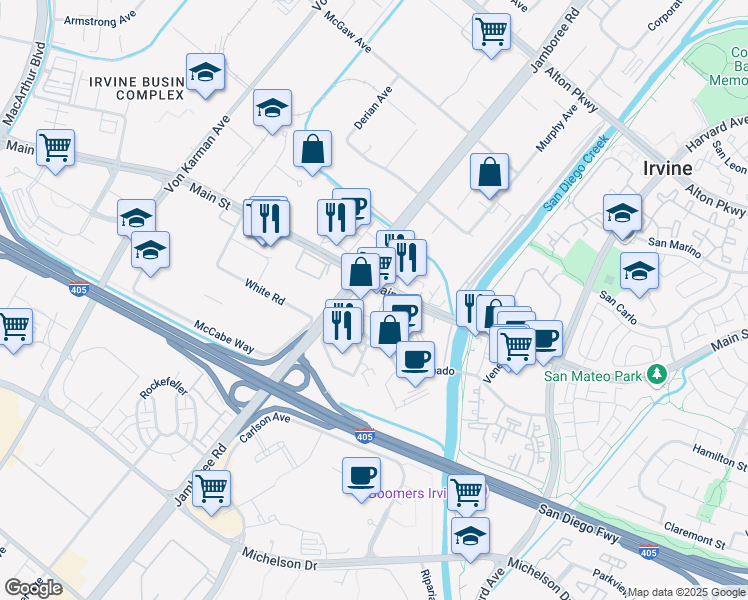
Task: Open the San Mateo Park place label
Action: (x=593, y=376)
